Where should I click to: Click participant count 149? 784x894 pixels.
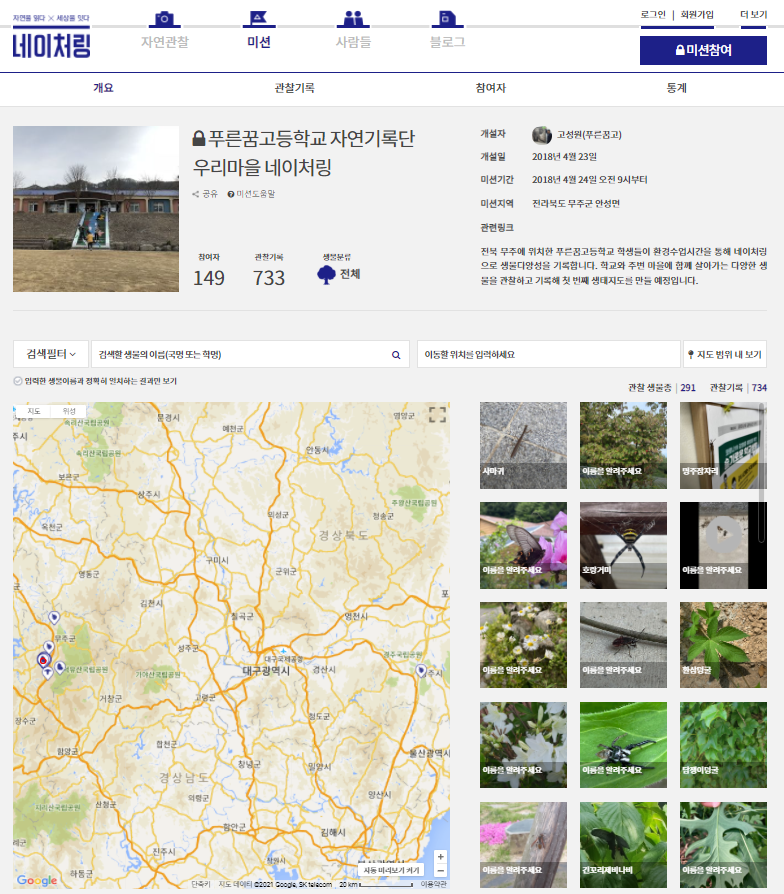(x=209, y=278)
